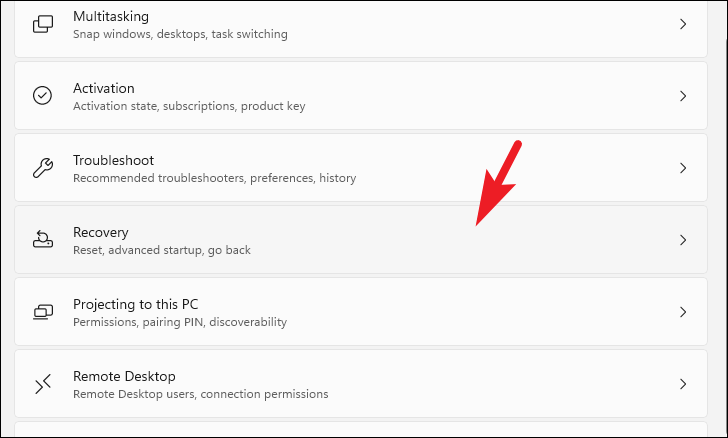
Task: Open the Activation settings title
Action: (104, 88)
